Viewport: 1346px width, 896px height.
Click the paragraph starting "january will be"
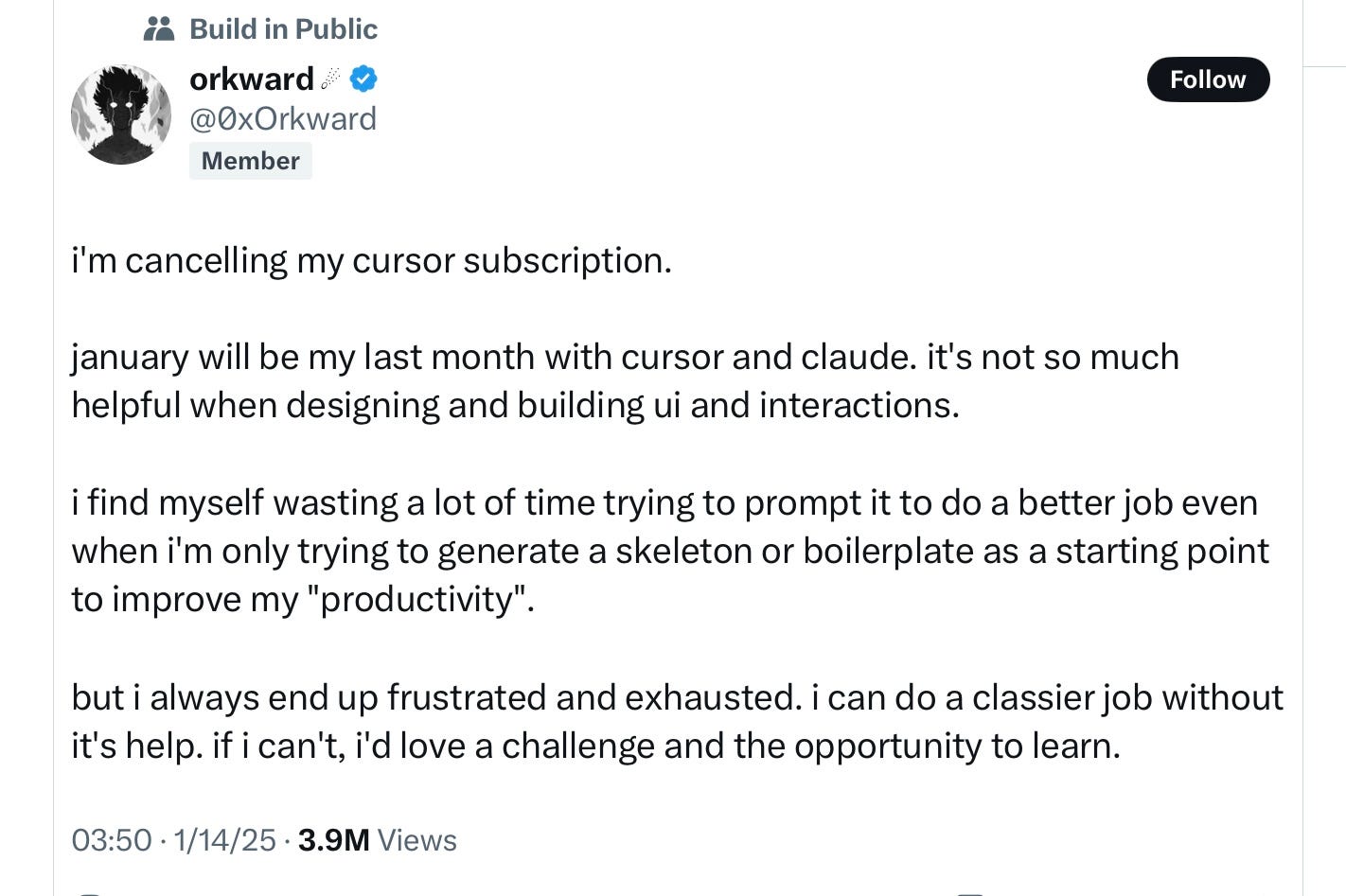625,381
